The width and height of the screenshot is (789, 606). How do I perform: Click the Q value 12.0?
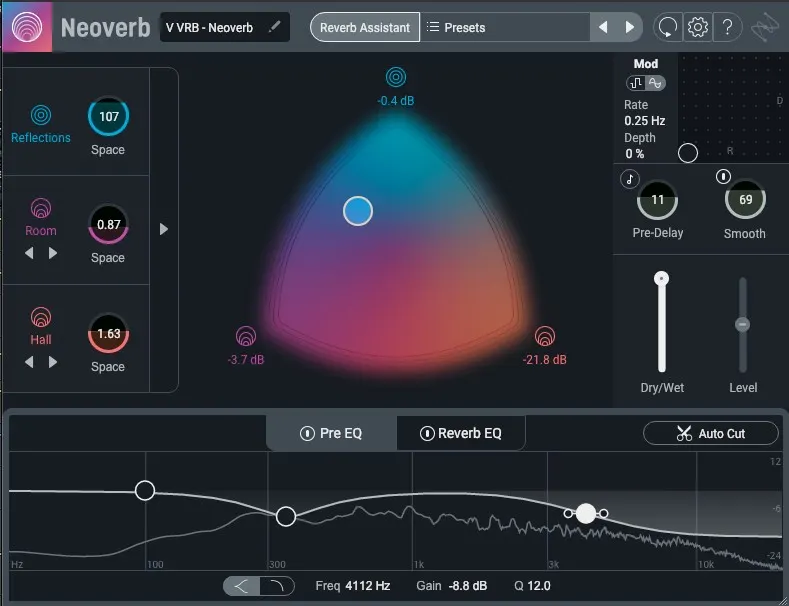tap(539, 586)
